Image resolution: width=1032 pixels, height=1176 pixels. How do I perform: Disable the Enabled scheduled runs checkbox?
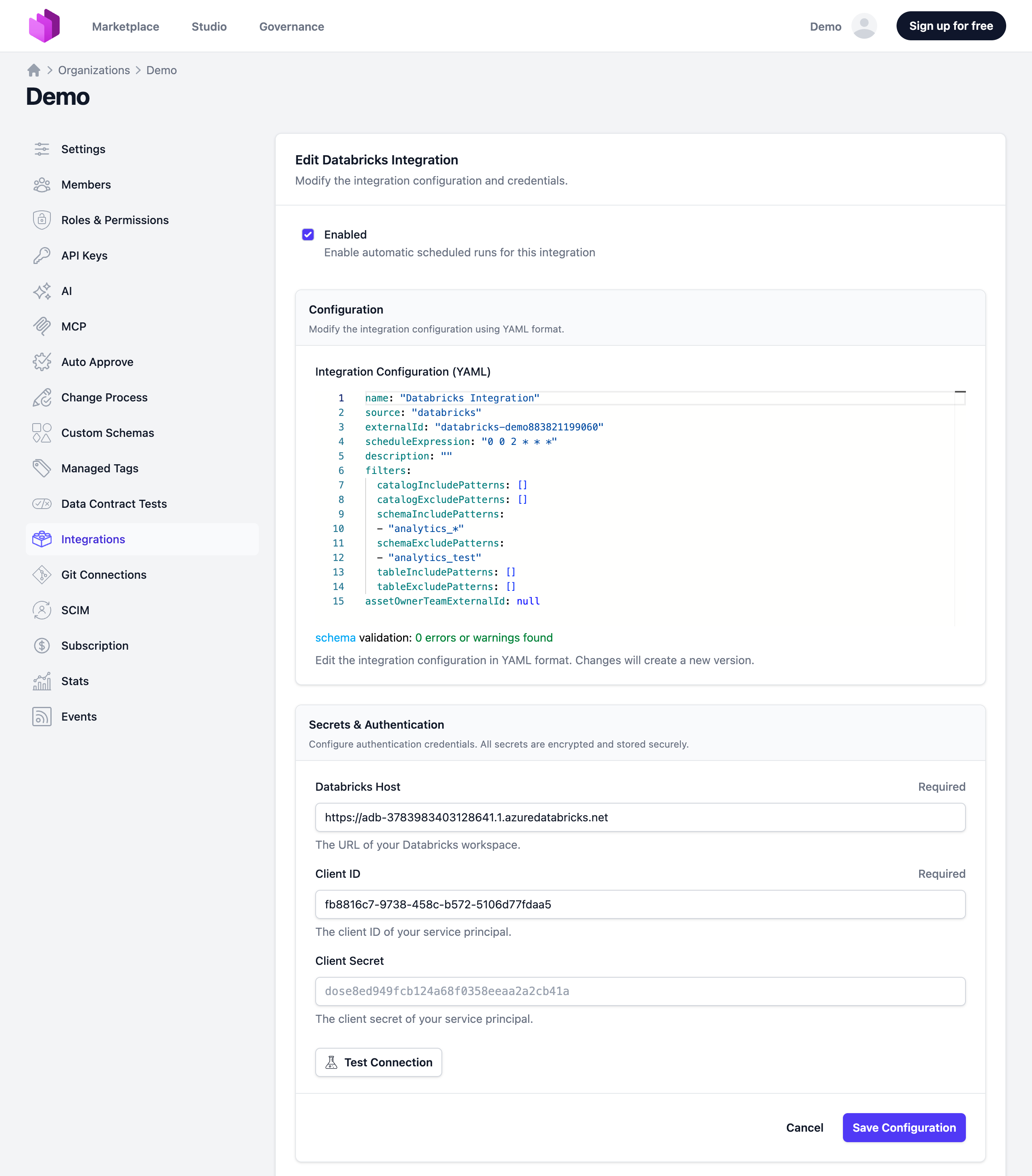[x=308, y=234]
